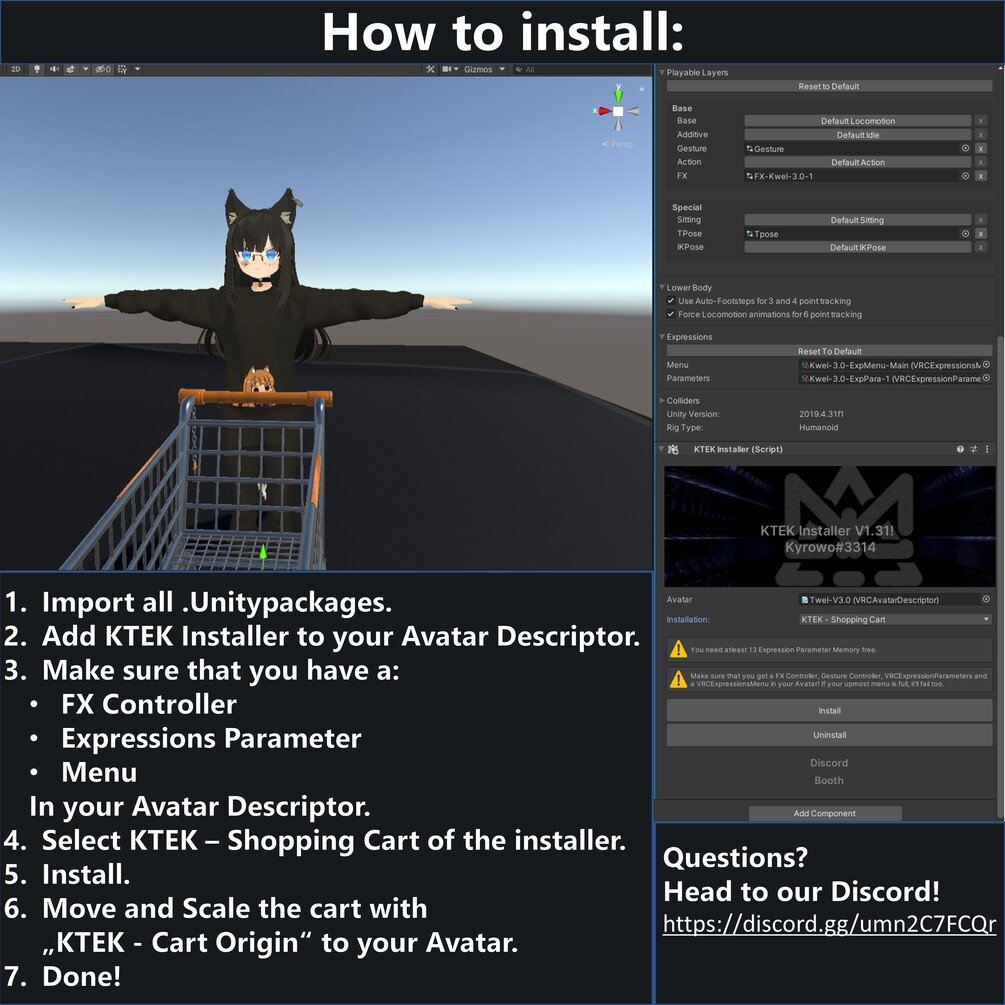
Task: Toggle scene audio speaker icon
Action: coord(54,69)
